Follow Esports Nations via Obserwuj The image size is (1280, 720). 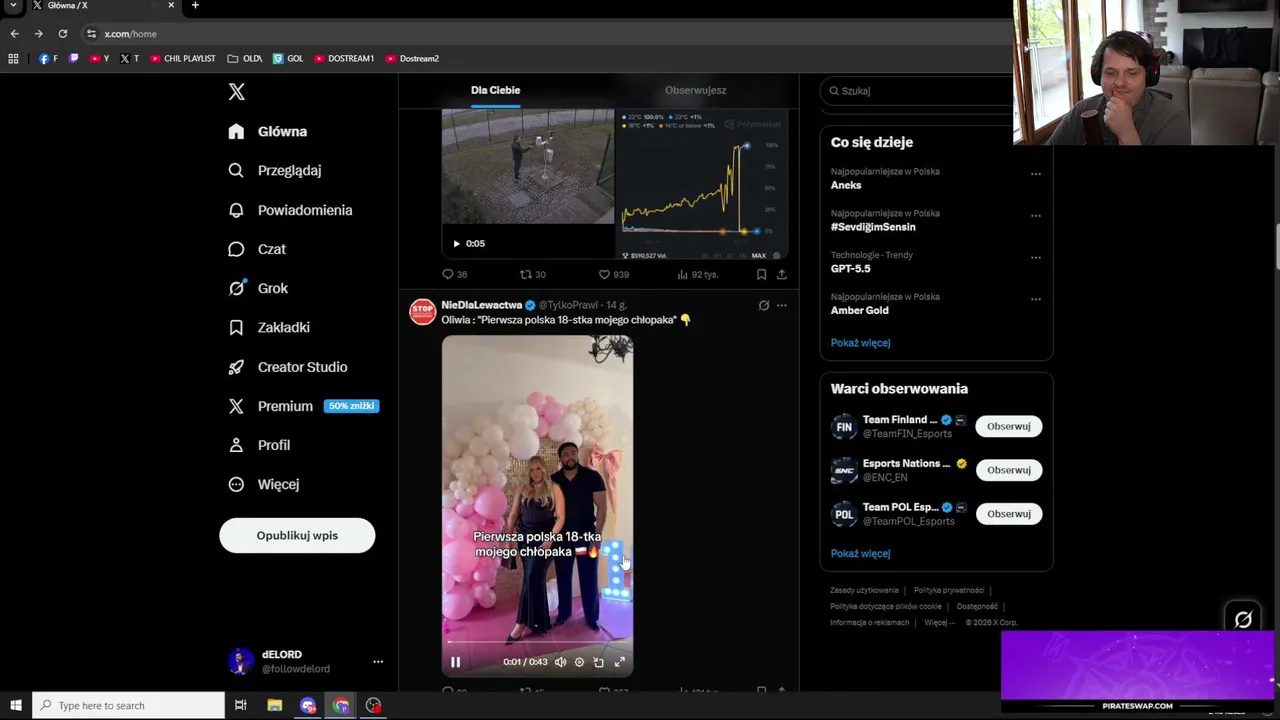click(1008, 470)
